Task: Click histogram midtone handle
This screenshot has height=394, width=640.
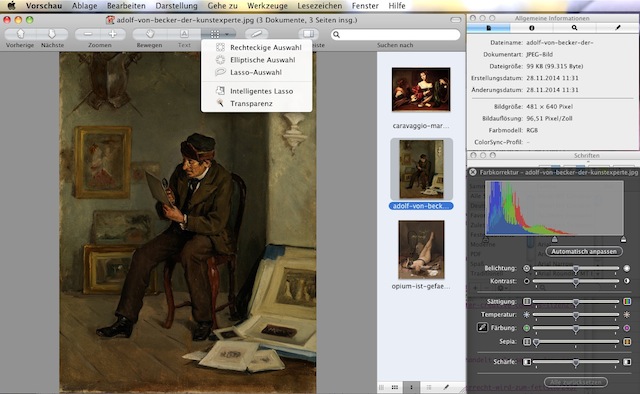Action: [554, 239]
